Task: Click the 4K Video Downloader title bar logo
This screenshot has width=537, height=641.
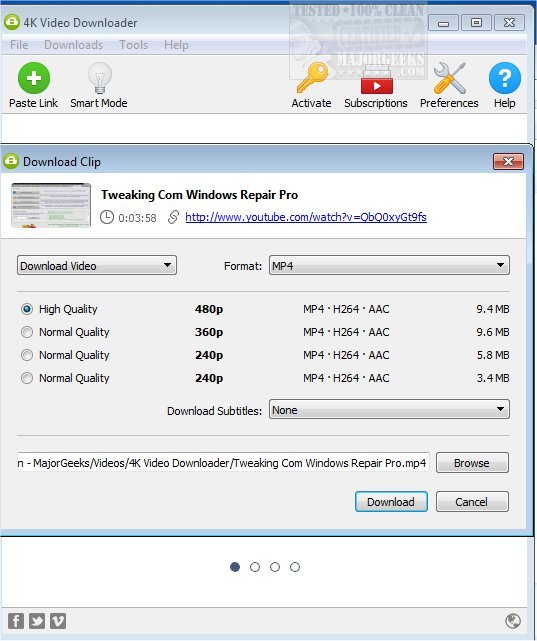Action: coord(12,22)
